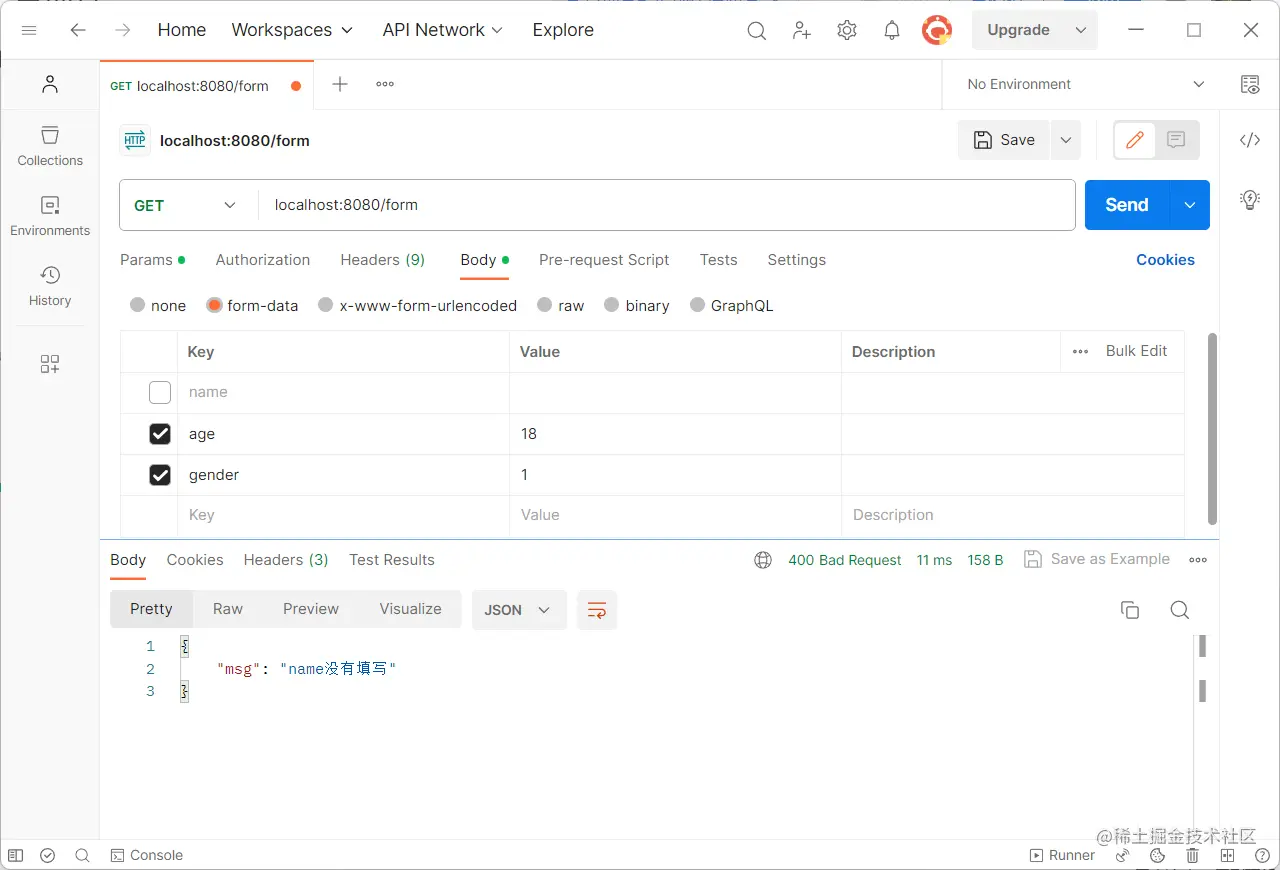
Task: Open the user avatar menu
Action: [937, 30]
